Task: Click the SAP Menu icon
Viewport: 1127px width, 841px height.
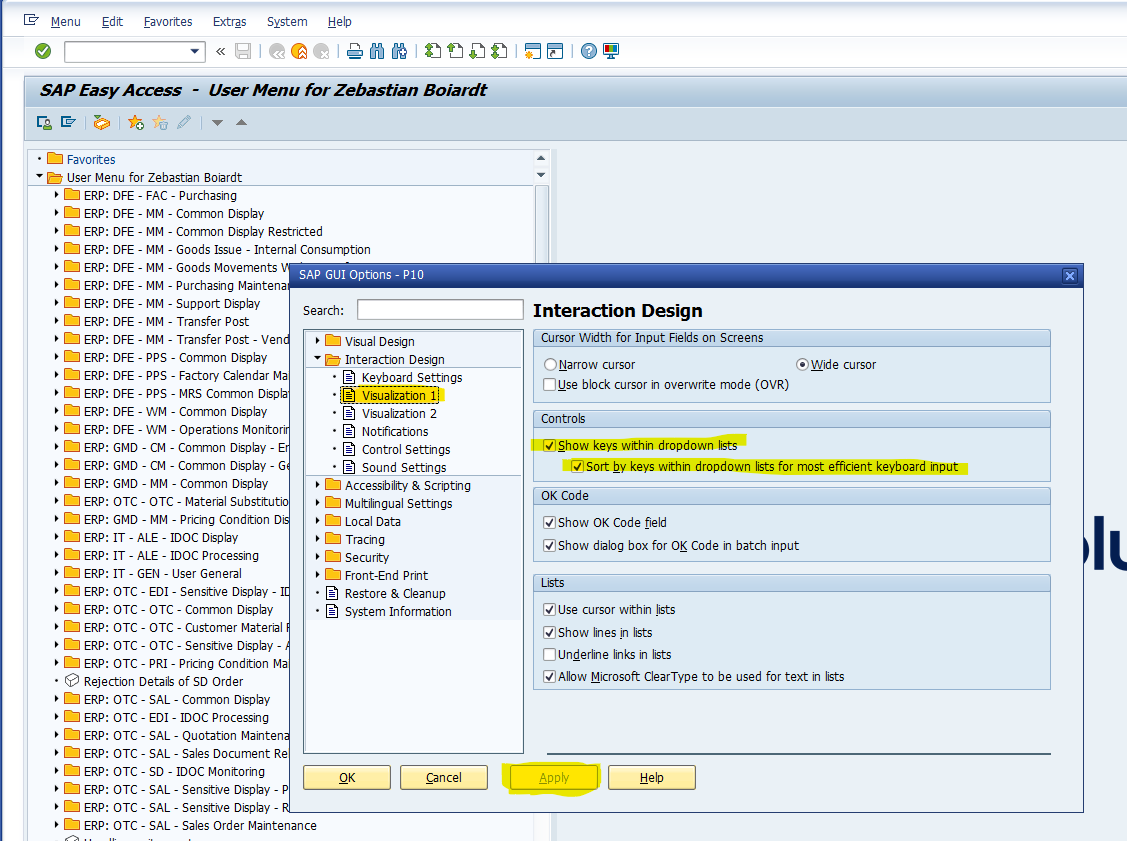Action: tap(68, 123)
